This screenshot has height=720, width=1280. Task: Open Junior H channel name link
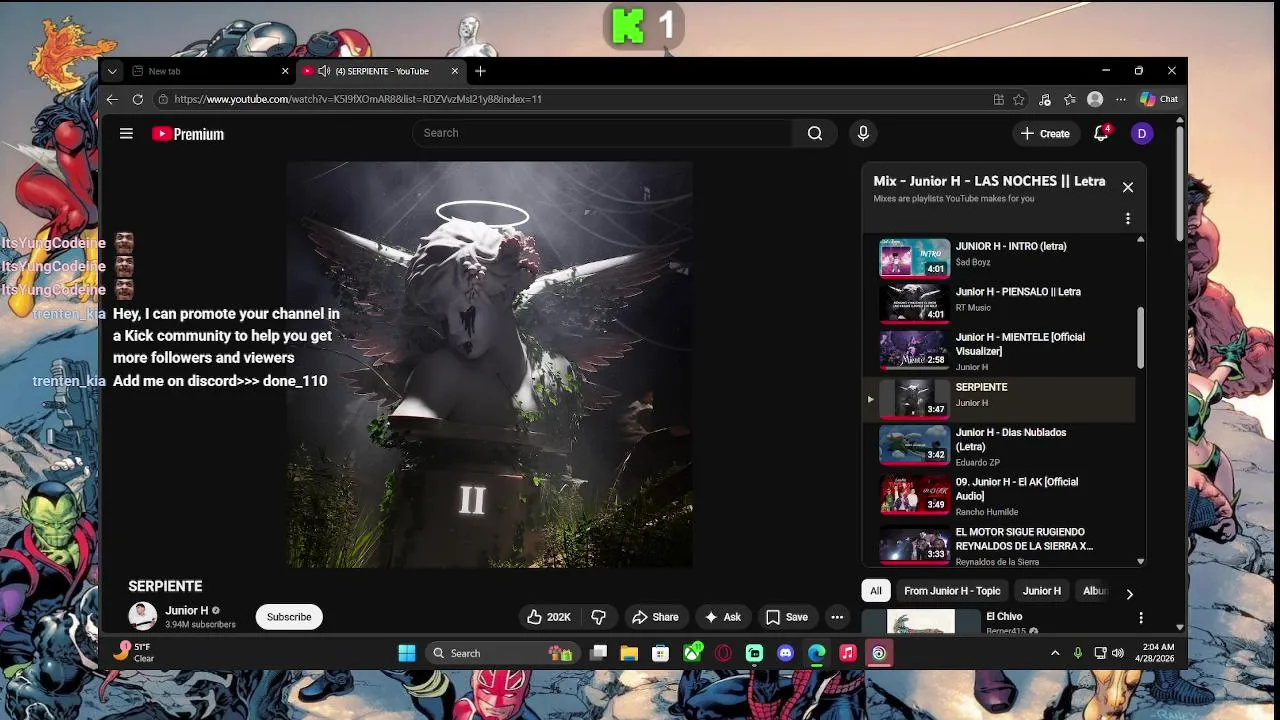(x=187, y=610)
